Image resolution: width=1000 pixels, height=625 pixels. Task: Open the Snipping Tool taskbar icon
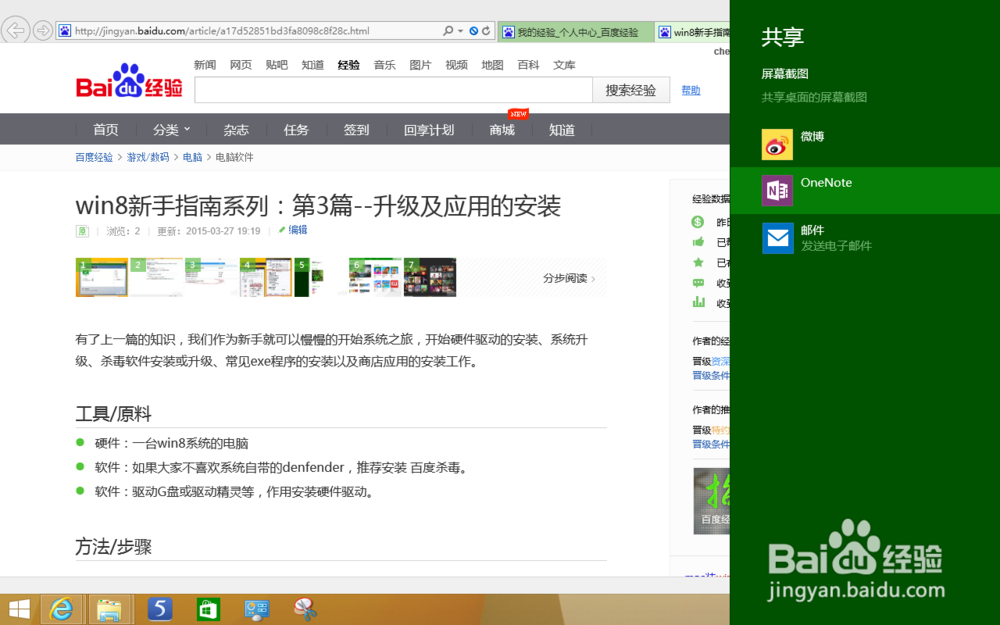click(305, 609)
